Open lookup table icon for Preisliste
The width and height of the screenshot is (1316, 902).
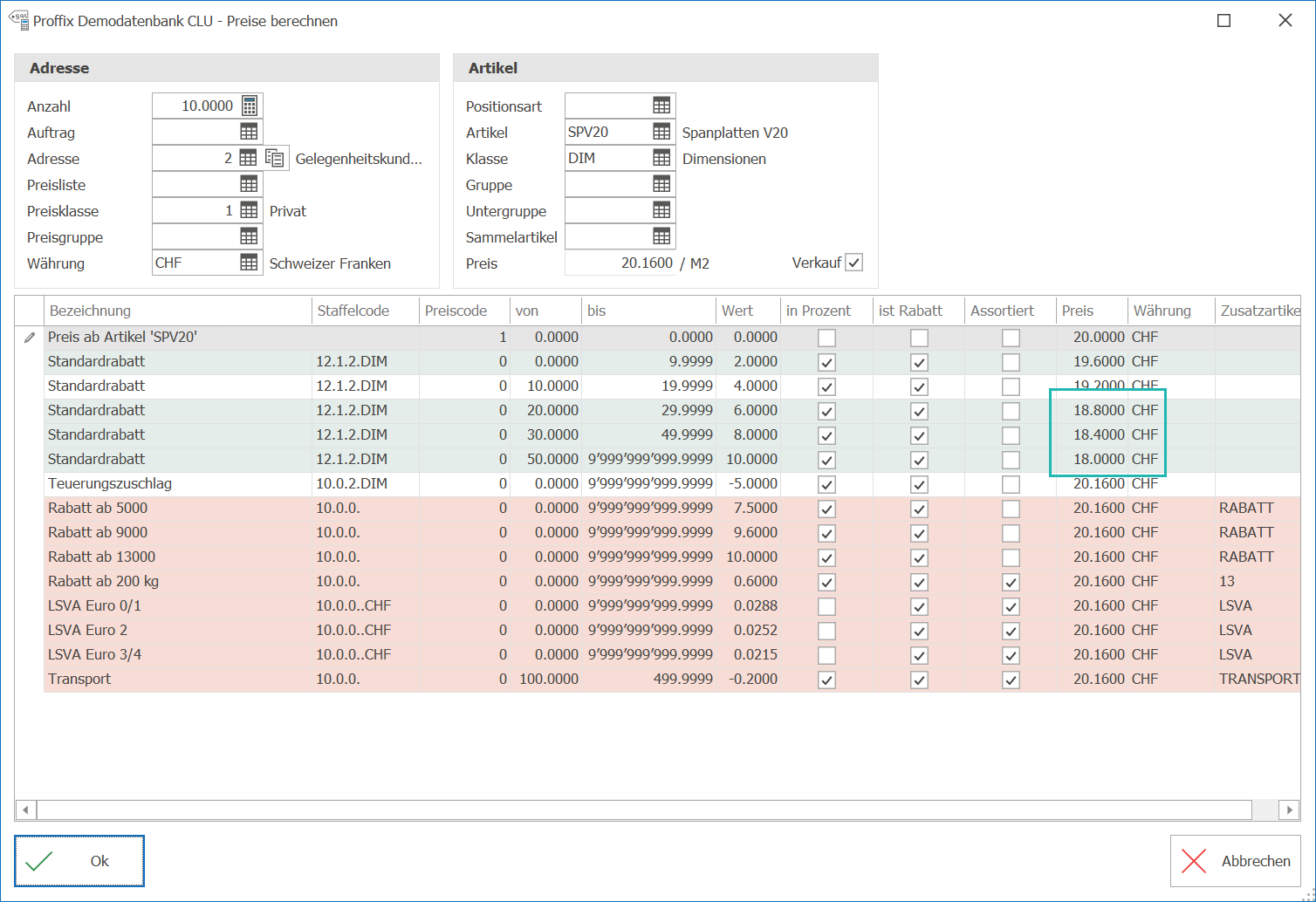pos(249,184)
